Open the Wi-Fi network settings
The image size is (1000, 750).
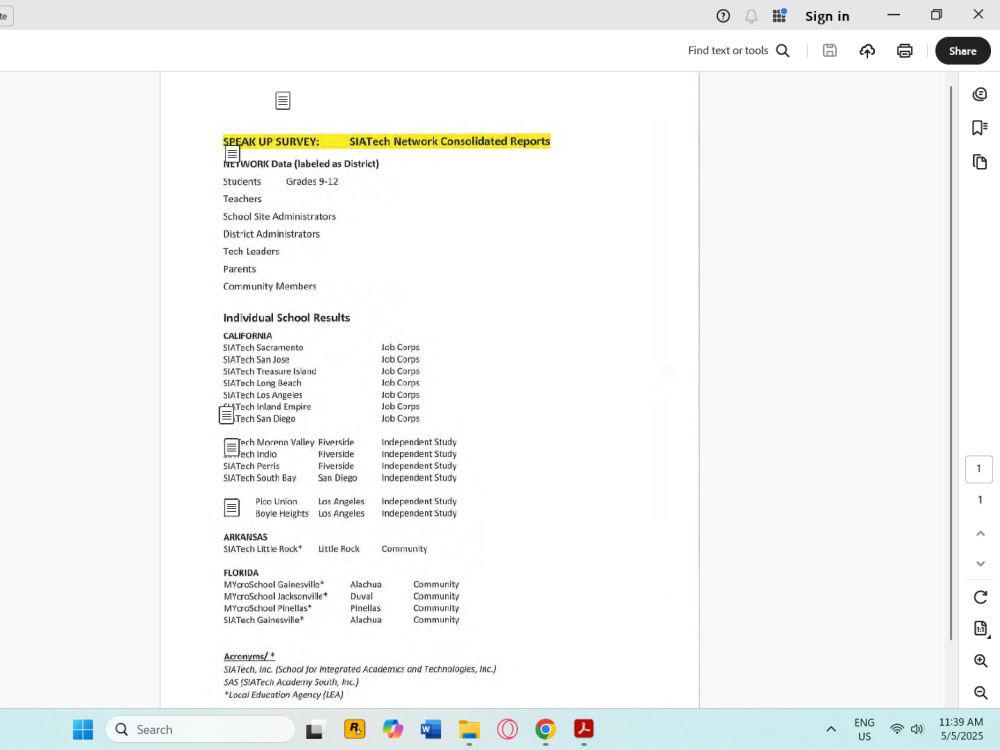click(897, 729)
